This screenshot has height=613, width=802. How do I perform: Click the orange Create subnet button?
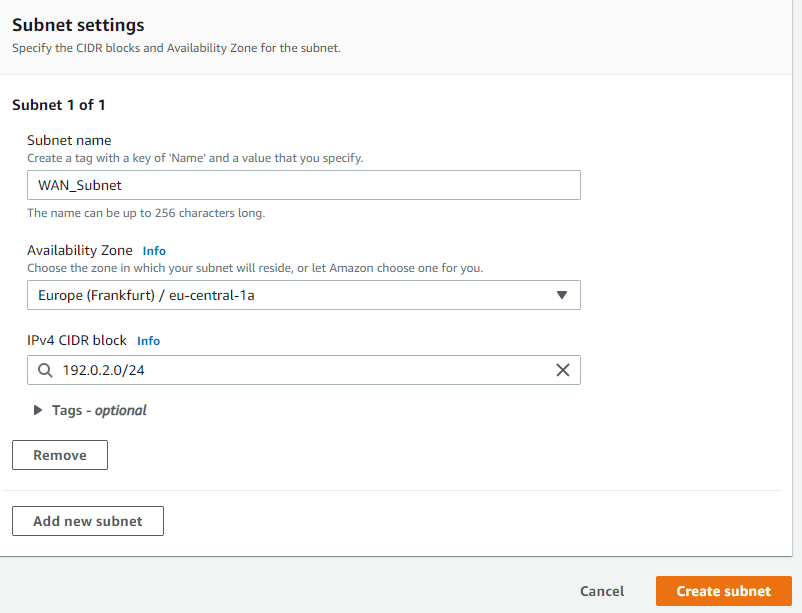click(723, 591)
